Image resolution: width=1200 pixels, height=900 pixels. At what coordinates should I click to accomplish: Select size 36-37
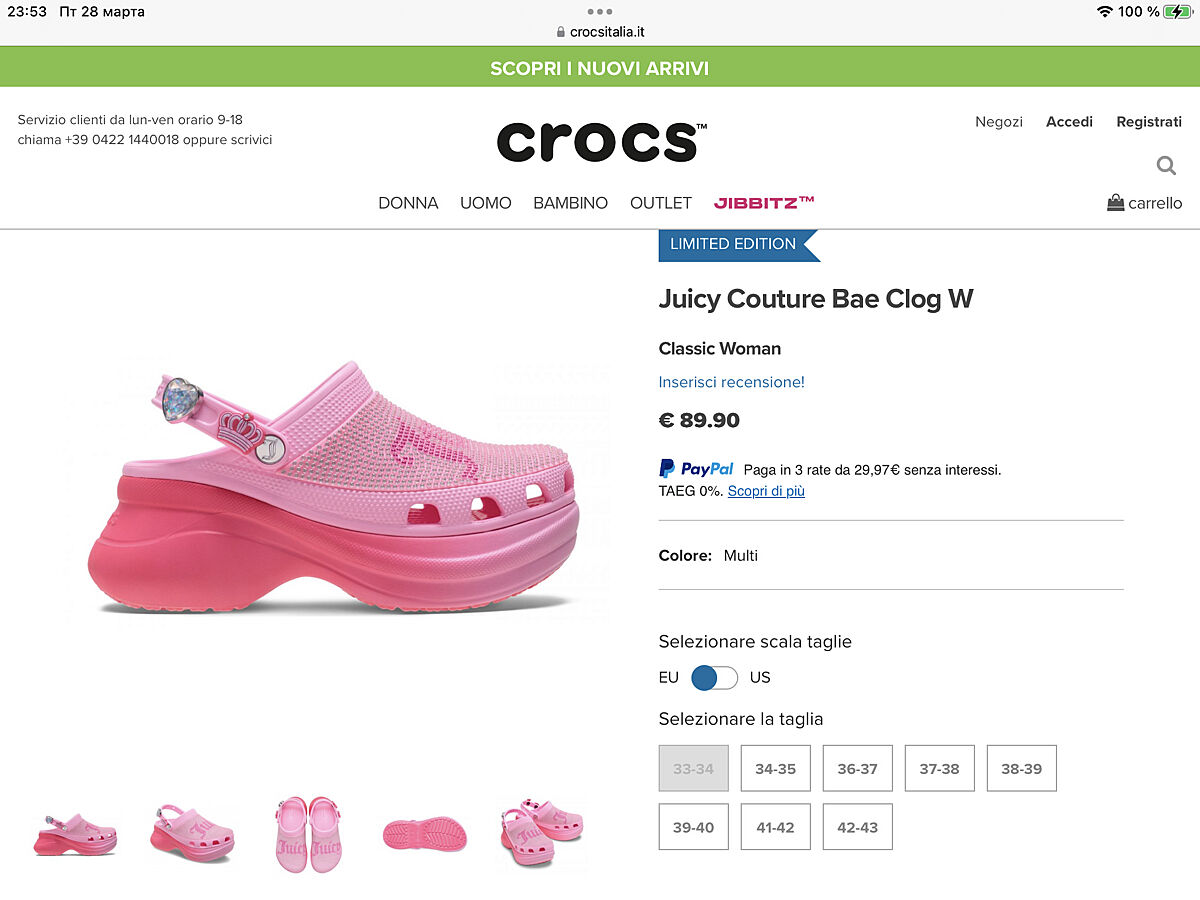[857, 768]
